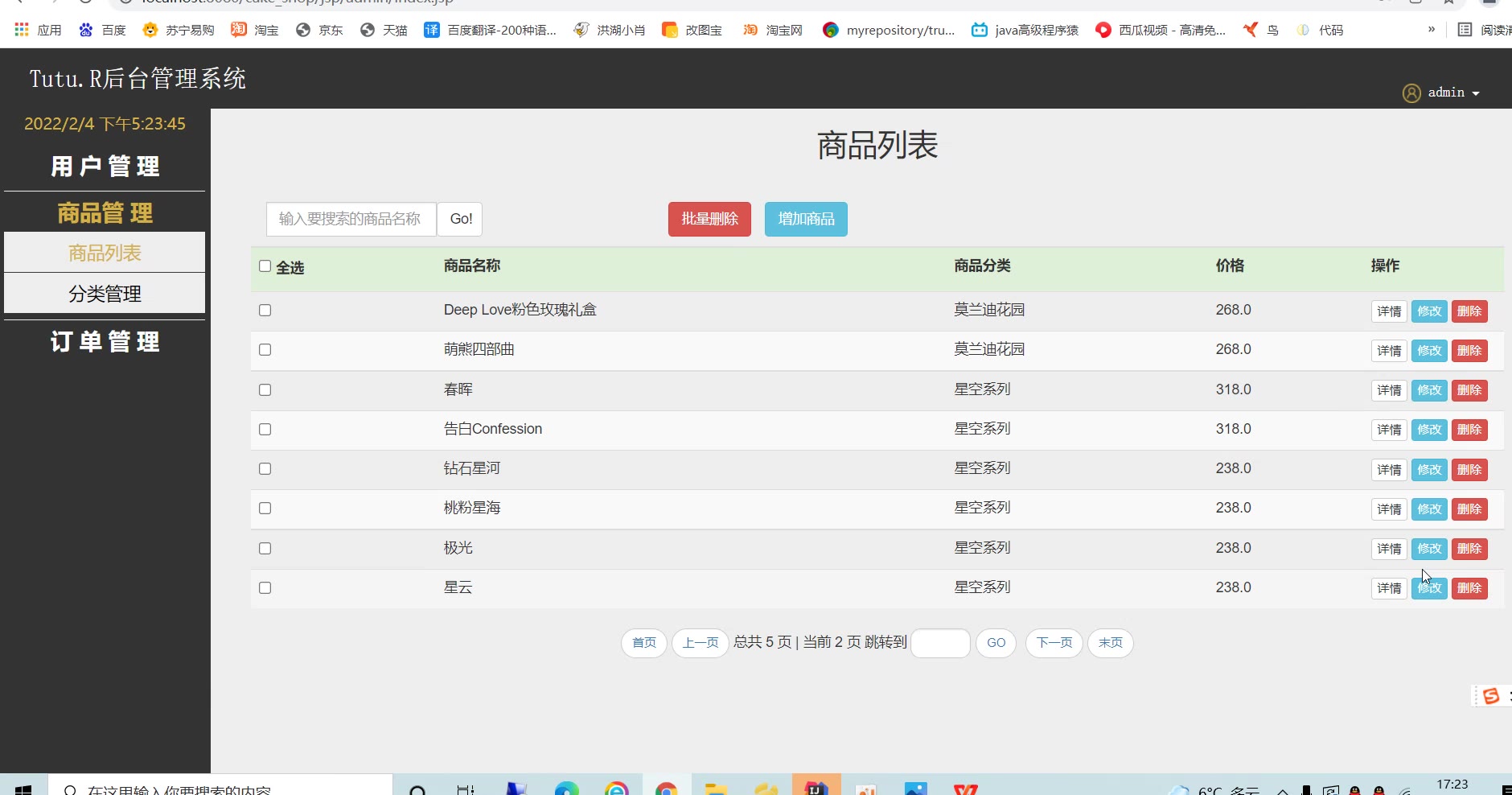1512x795 pixels.
Task: Expand the 订单管理 sidebar section
Action: 105,342
